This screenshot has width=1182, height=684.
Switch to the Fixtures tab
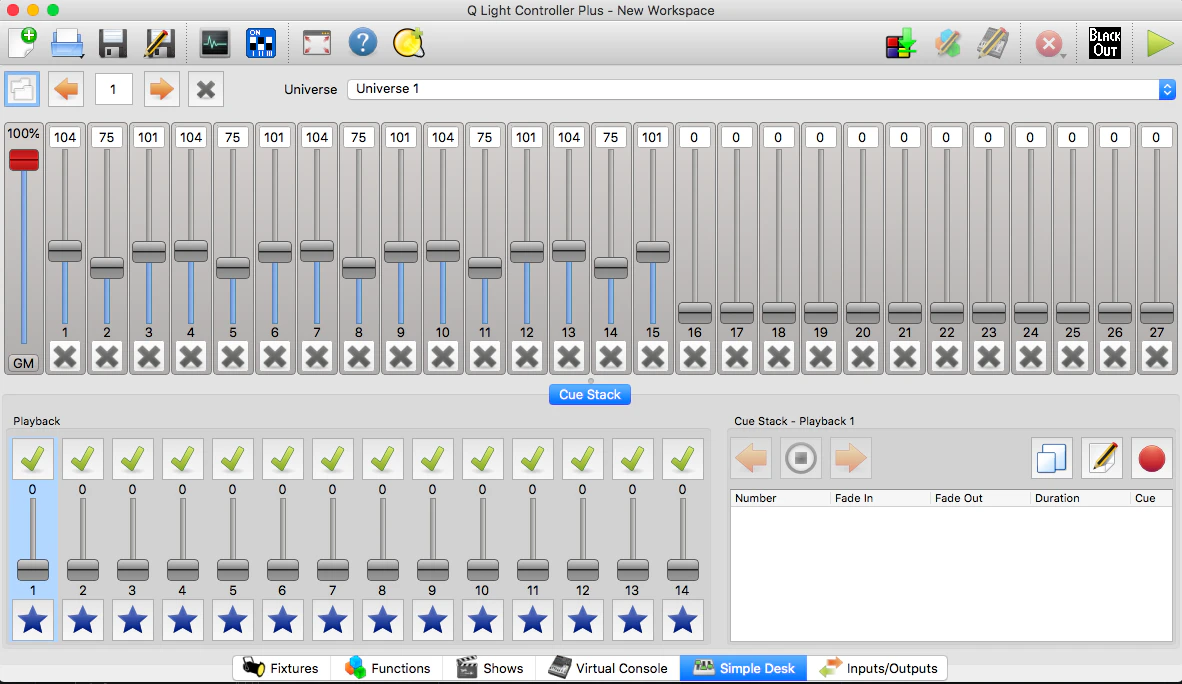click(281, 668)
